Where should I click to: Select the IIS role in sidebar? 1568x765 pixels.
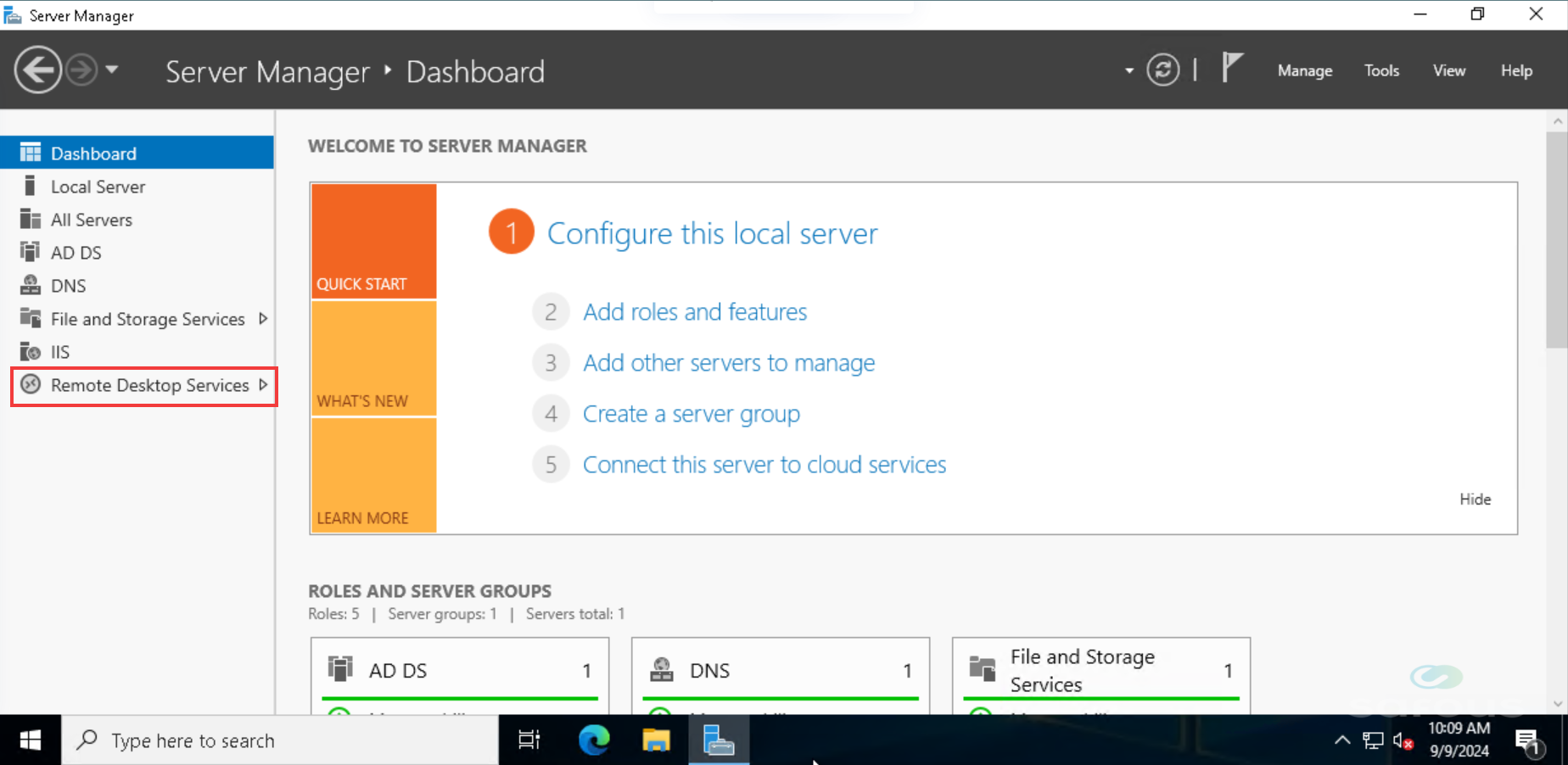tap(59, 351)
